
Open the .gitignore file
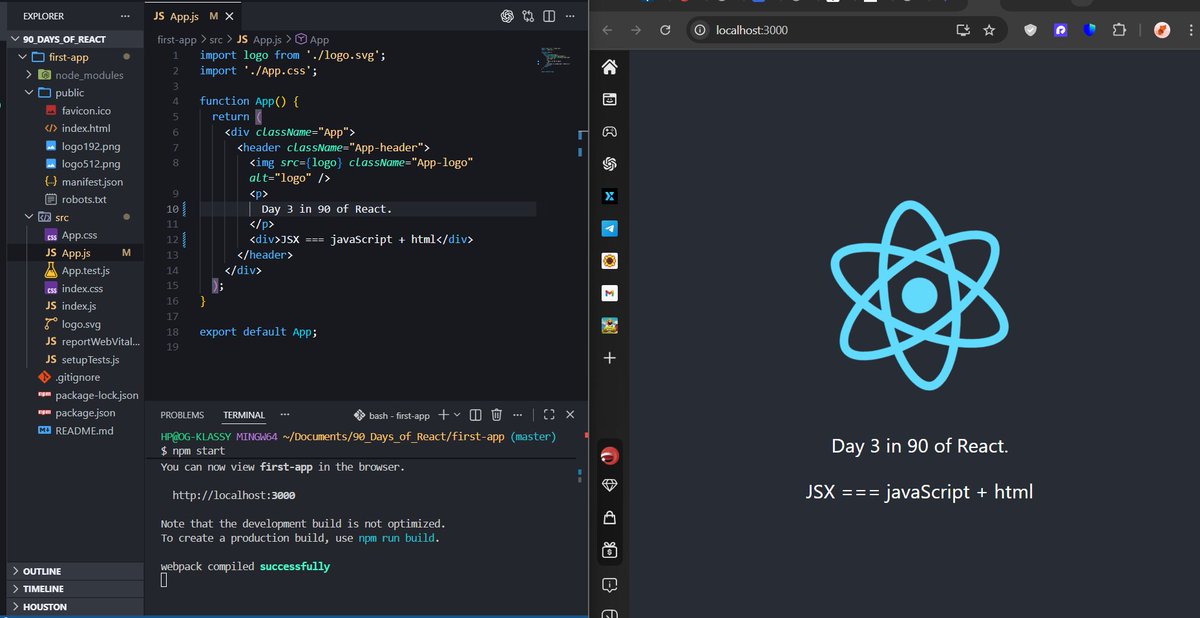click(78, 378)
